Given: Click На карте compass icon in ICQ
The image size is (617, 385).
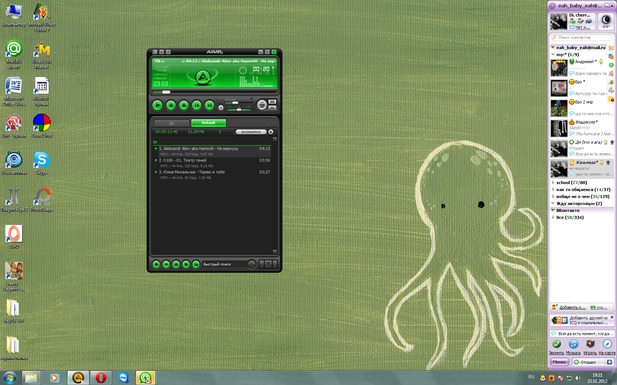Looking at the screenshot, I should [x=607, y=344].
